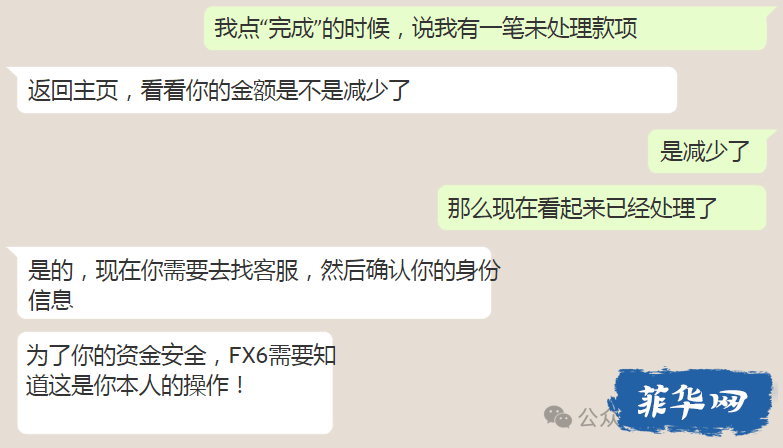The width and height of the screenshot is (783, 448).
Task: Click the quoted word “完成” in the top message
Action: [292, 28]
